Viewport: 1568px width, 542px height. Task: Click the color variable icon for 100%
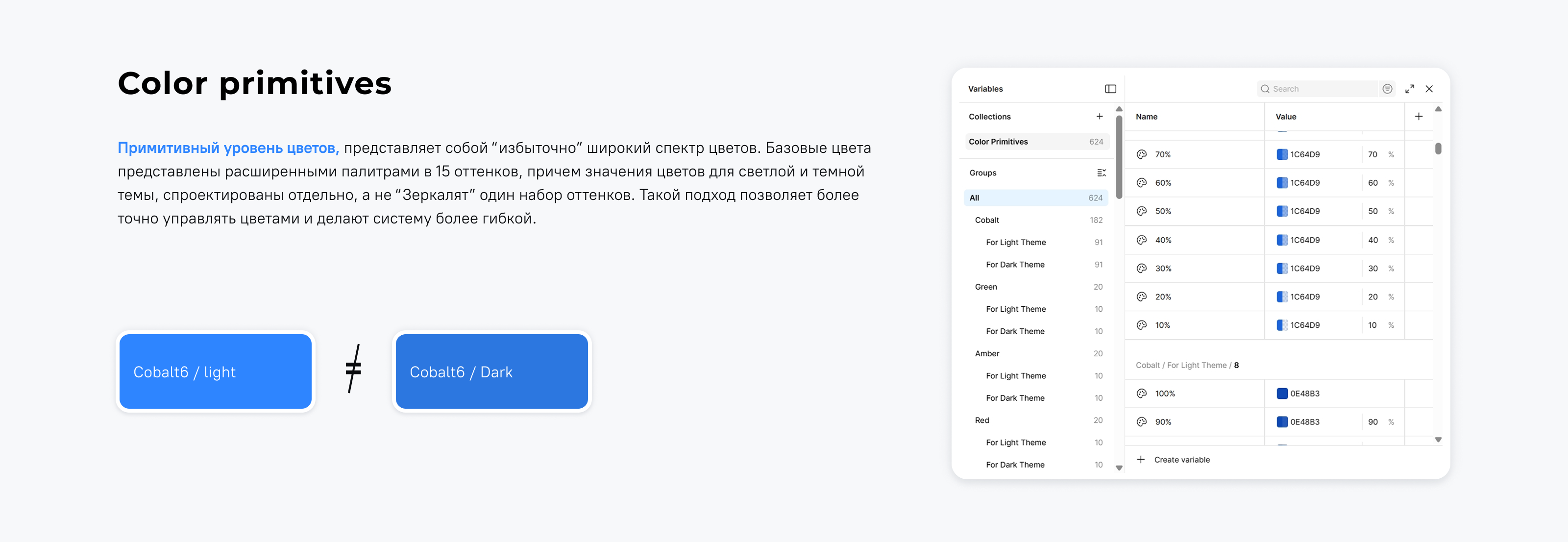pos(1141,394)
